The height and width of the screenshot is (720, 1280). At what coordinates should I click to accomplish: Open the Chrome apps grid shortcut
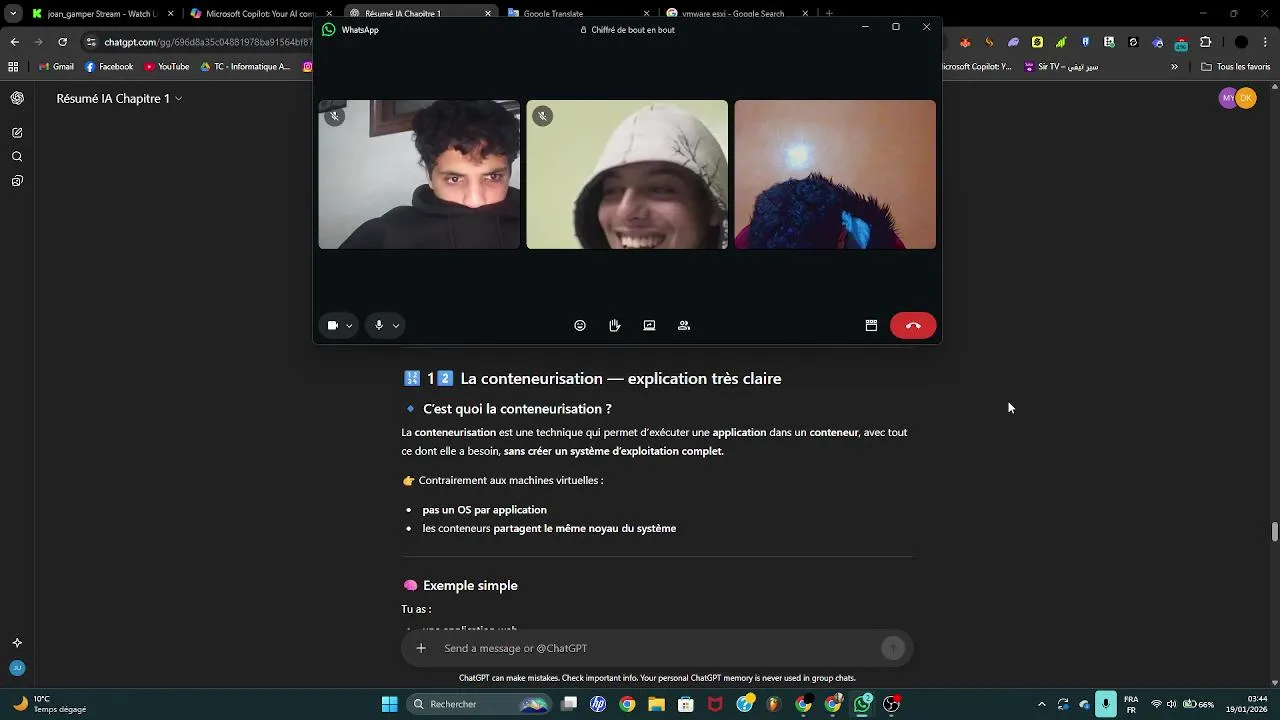13,67
